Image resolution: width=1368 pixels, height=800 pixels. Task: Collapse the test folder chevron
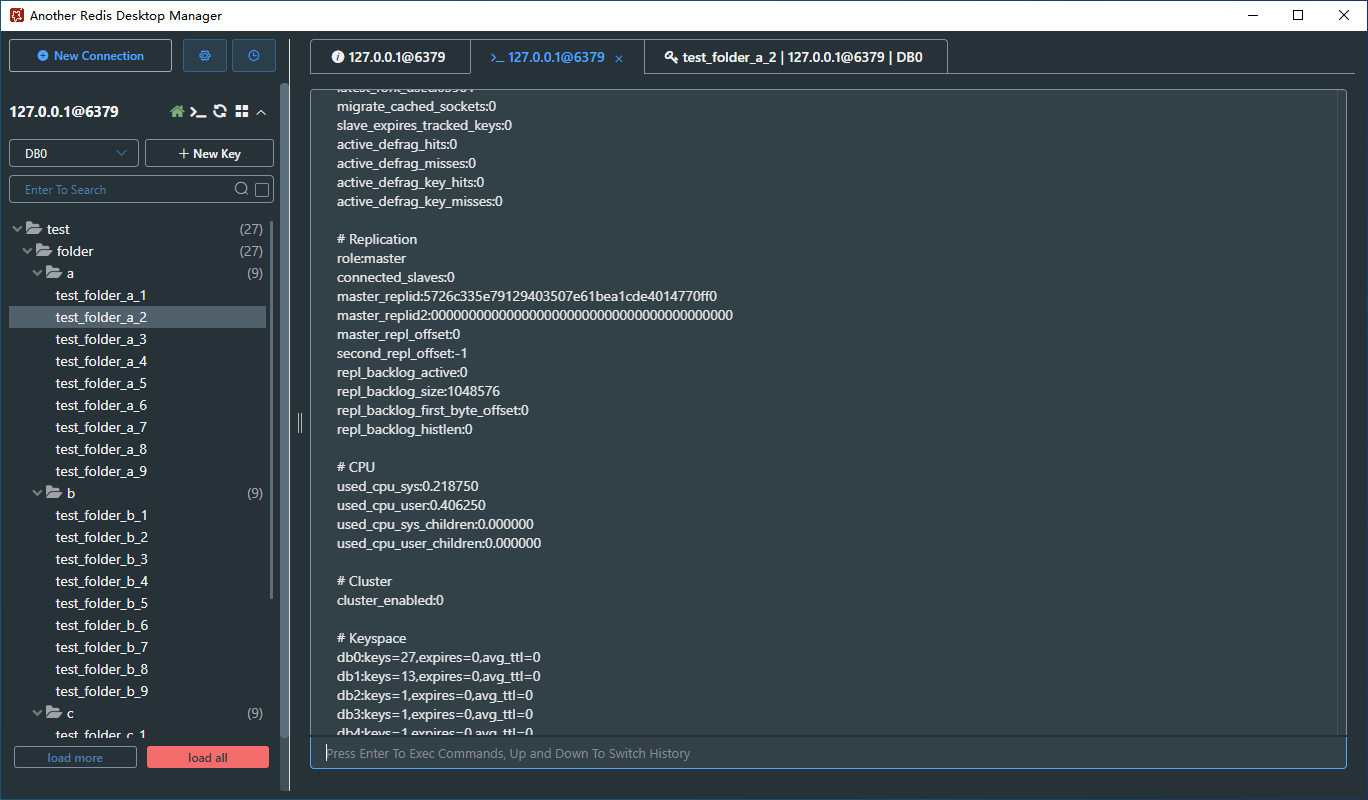[x=17, y=229]
